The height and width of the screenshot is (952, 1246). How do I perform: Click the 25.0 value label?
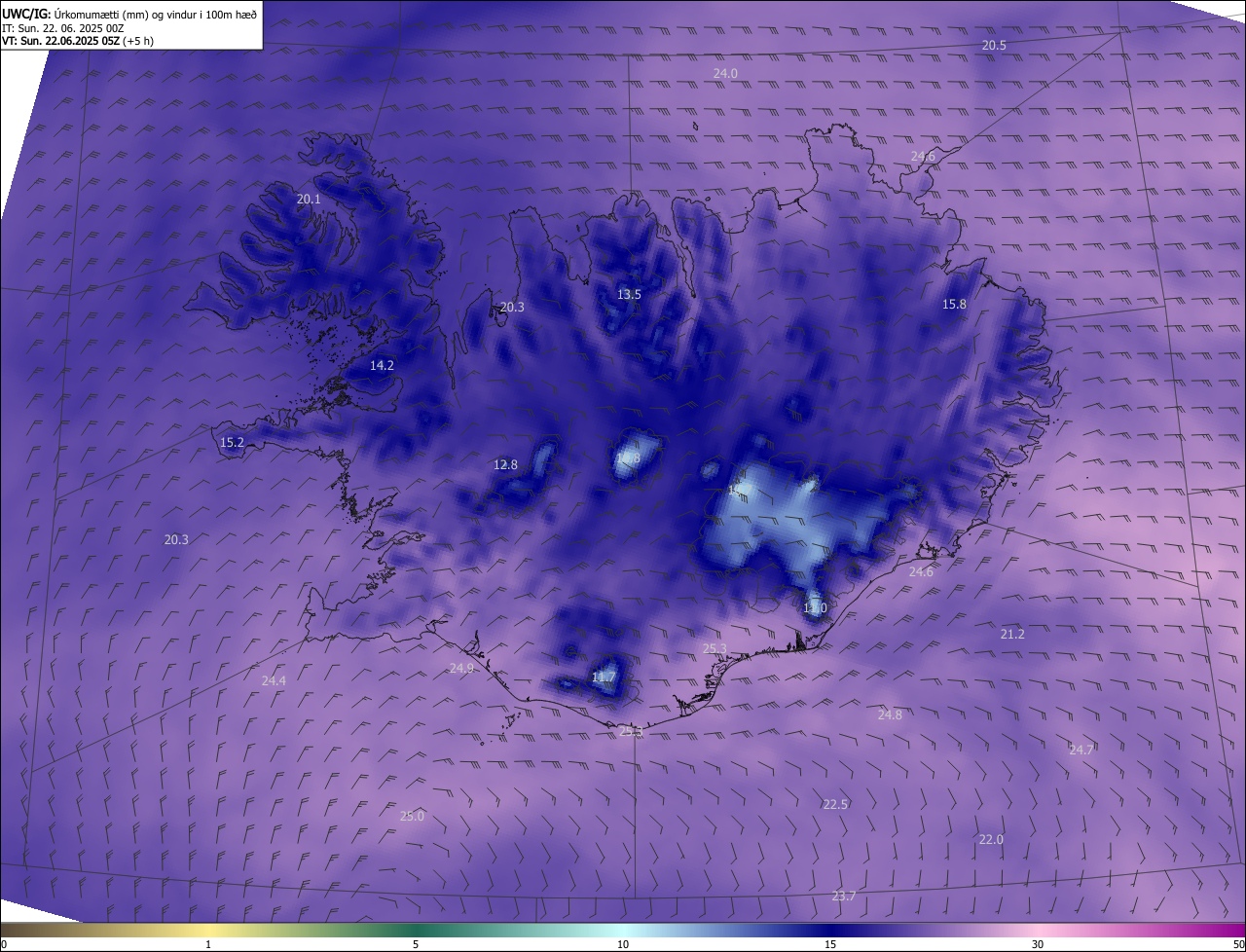point(412,817)
